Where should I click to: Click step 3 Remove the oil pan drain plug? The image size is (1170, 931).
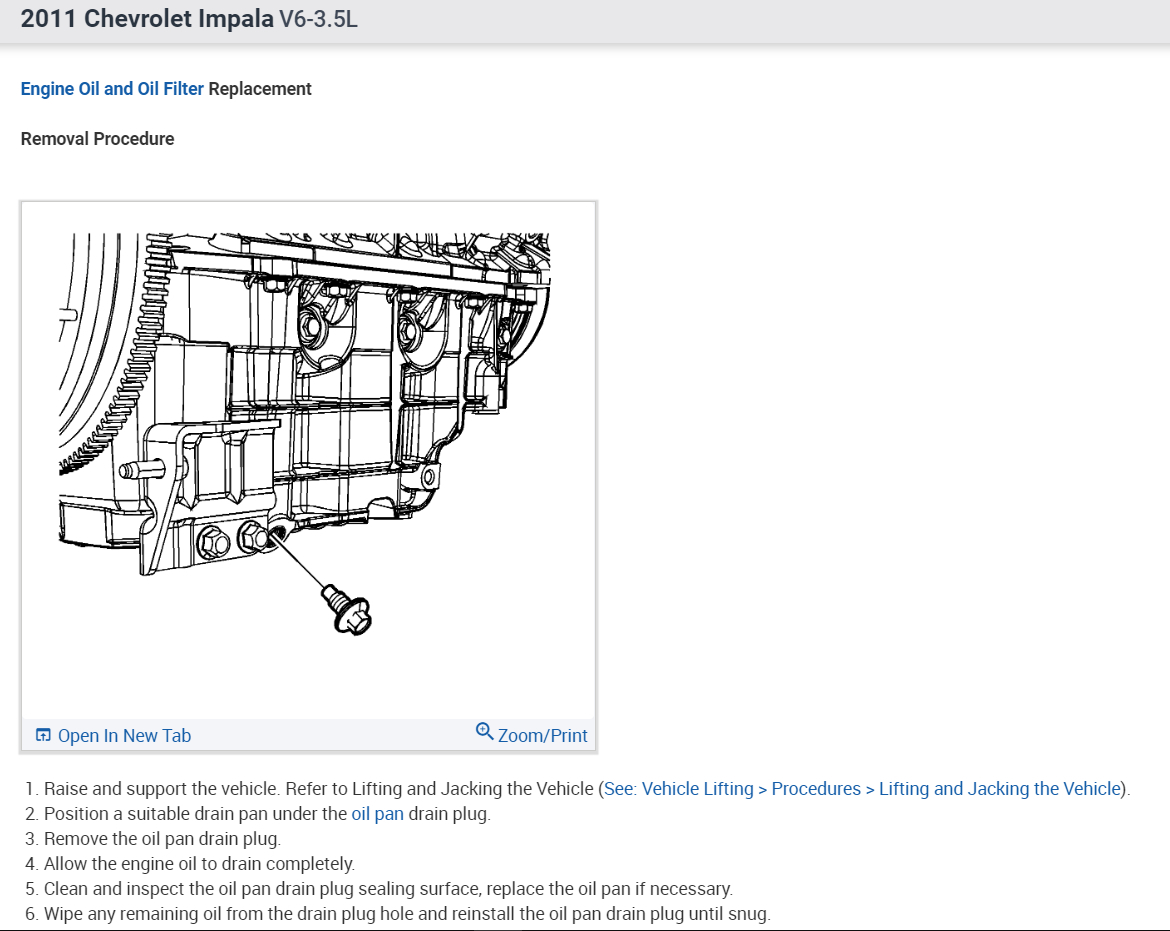point(153,838)
